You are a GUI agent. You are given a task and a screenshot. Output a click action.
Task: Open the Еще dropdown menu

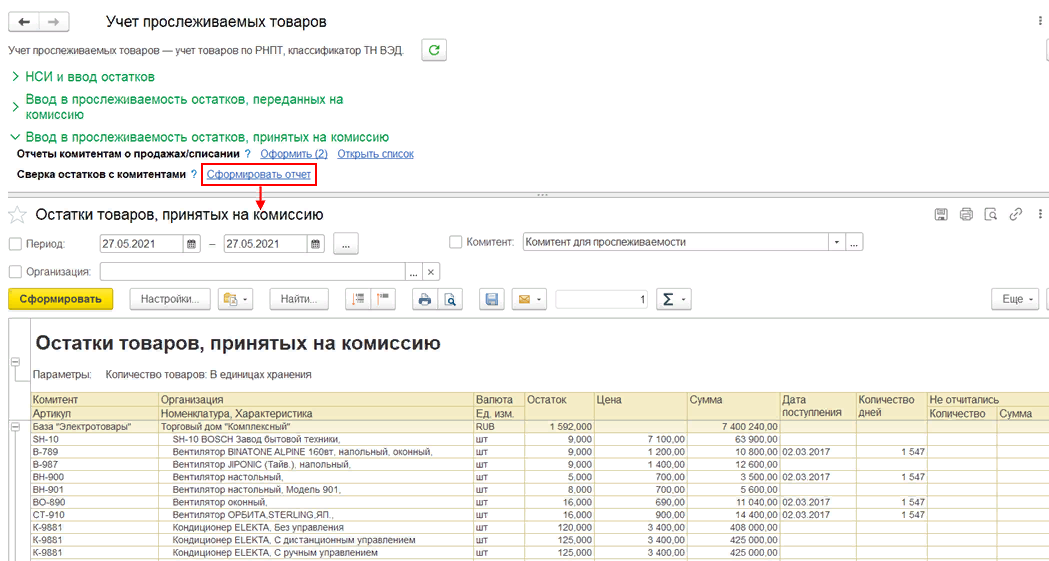click(1017, 299)
